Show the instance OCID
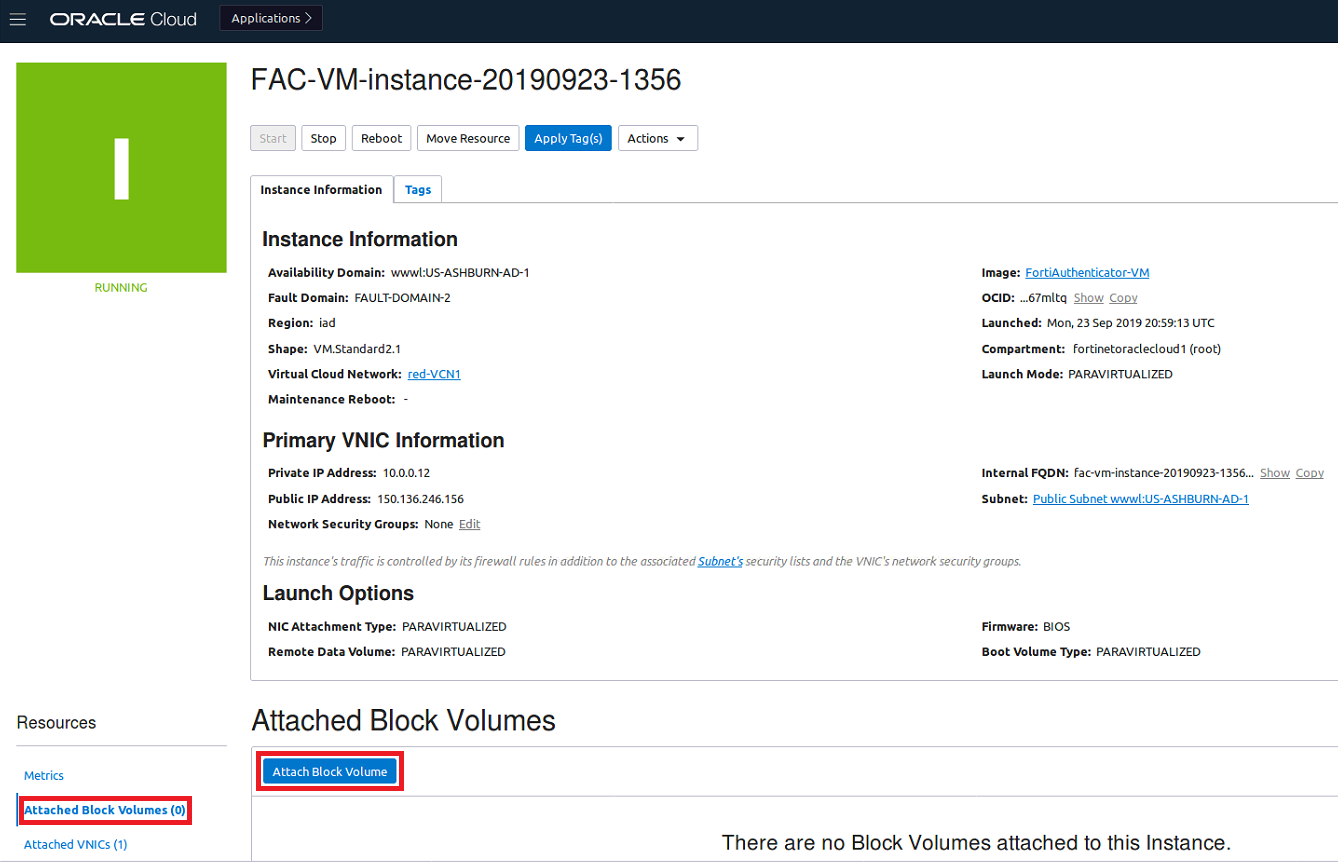 click(1088, 297)
